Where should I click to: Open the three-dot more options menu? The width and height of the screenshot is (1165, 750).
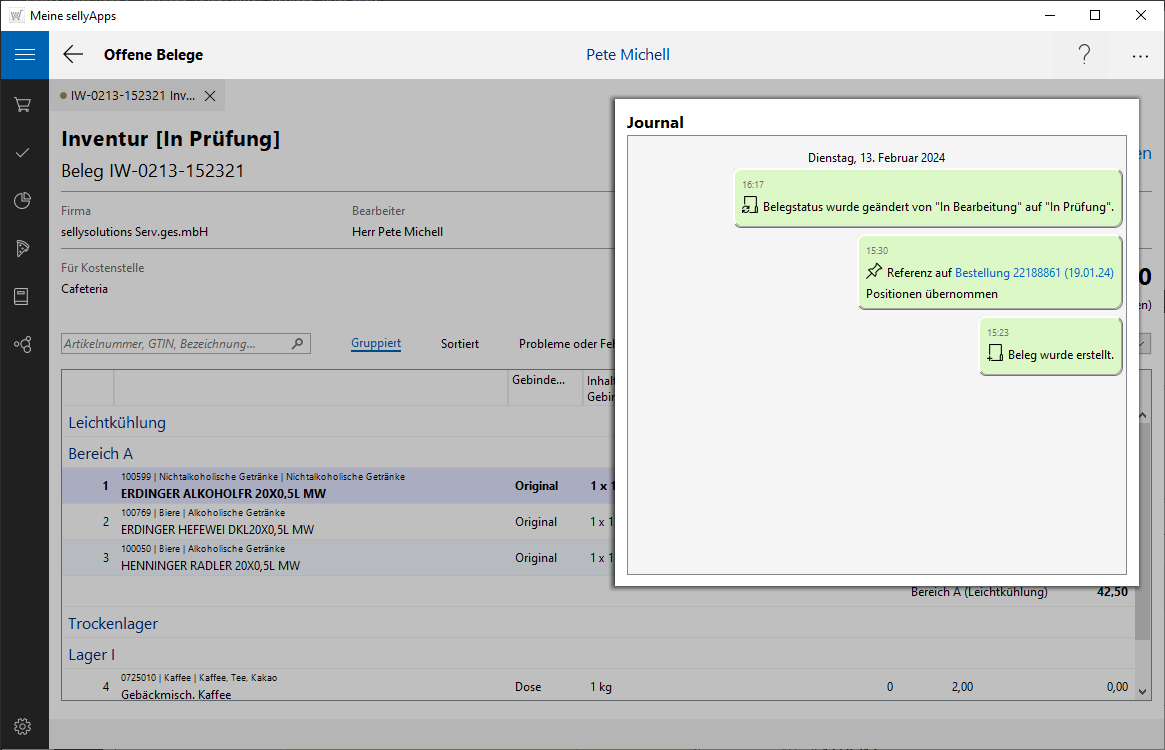coord(1140,56)
